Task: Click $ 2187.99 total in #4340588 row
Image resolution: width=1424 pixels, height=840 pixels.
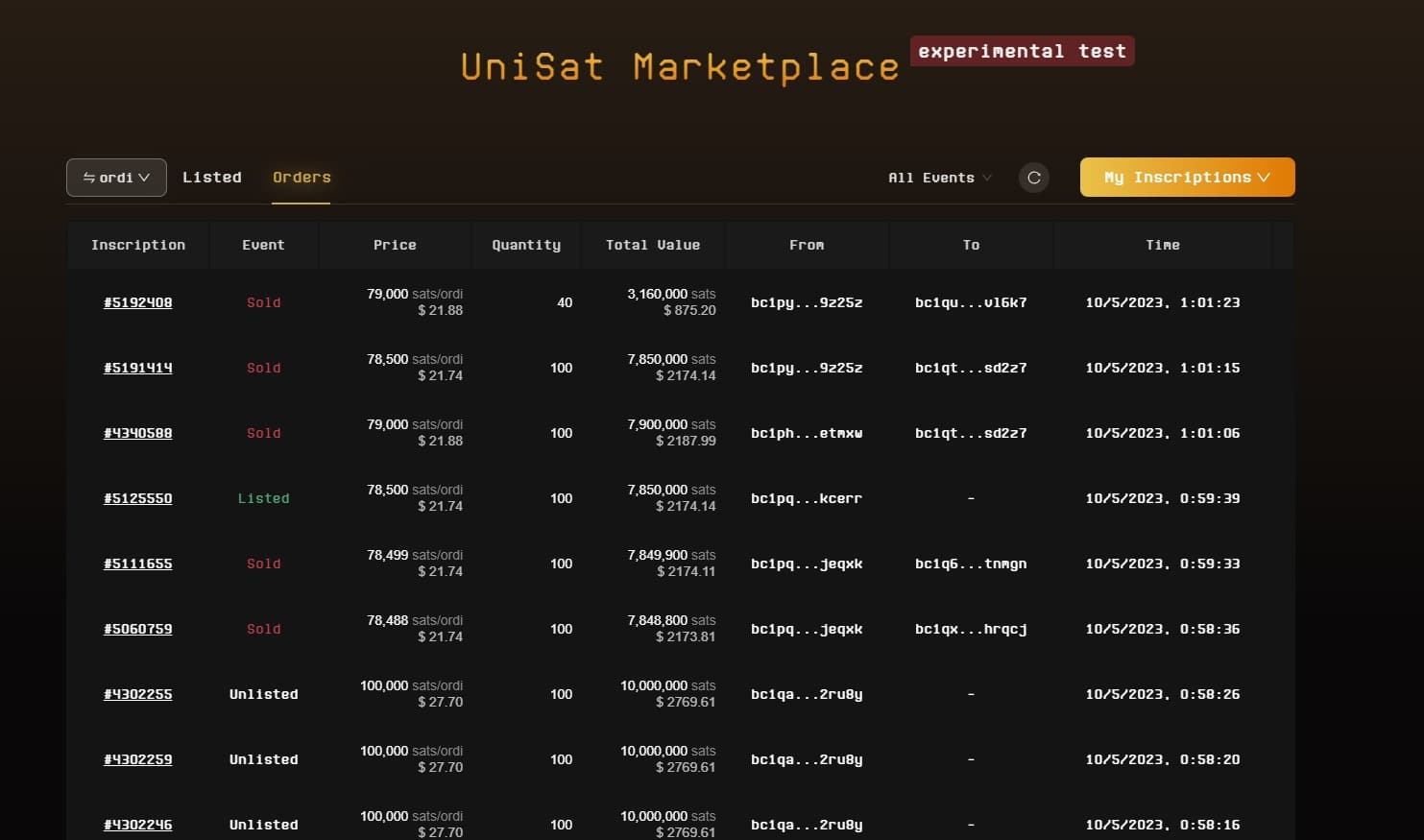Action: pyautogui.click(x=686, y=441)
